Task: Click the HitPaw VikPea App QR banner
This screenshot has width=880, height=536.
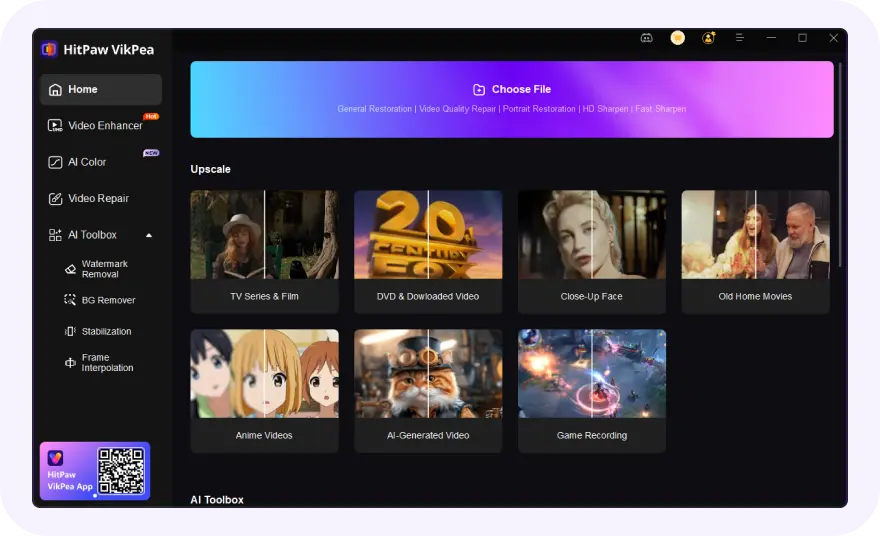Action: (95, 471)
